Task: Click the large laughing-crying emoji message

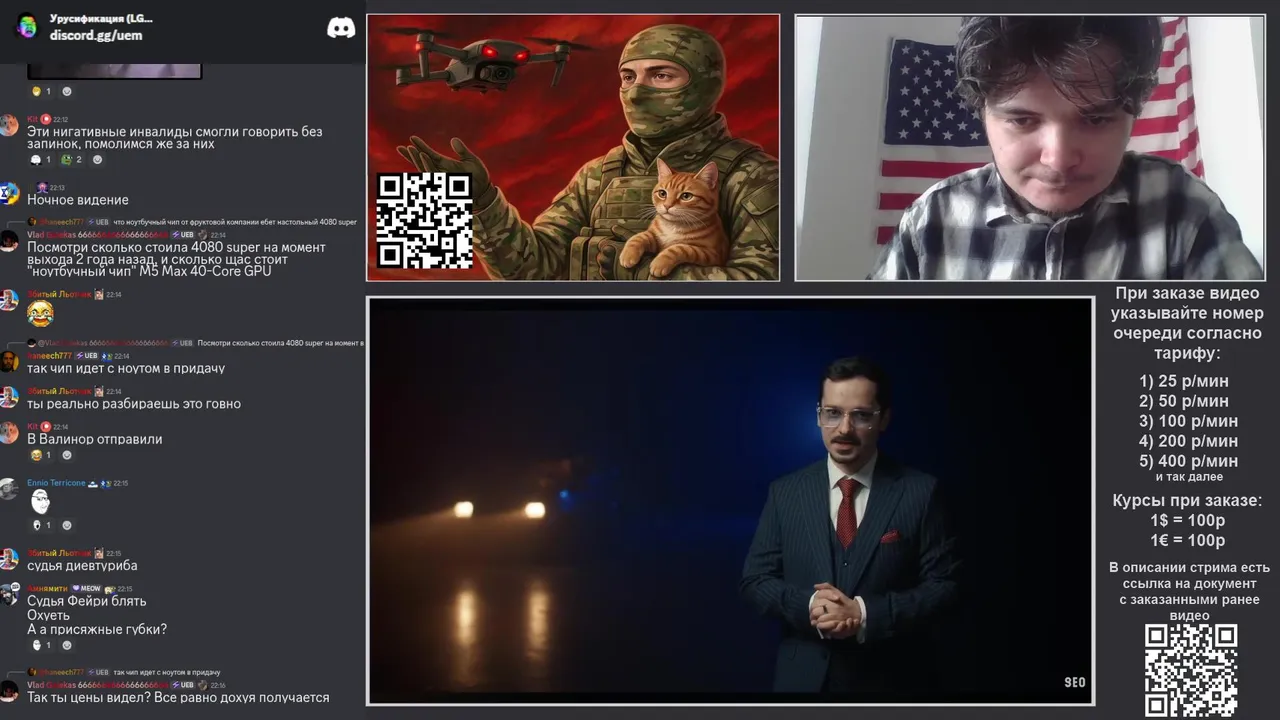Action: (40, 314)
